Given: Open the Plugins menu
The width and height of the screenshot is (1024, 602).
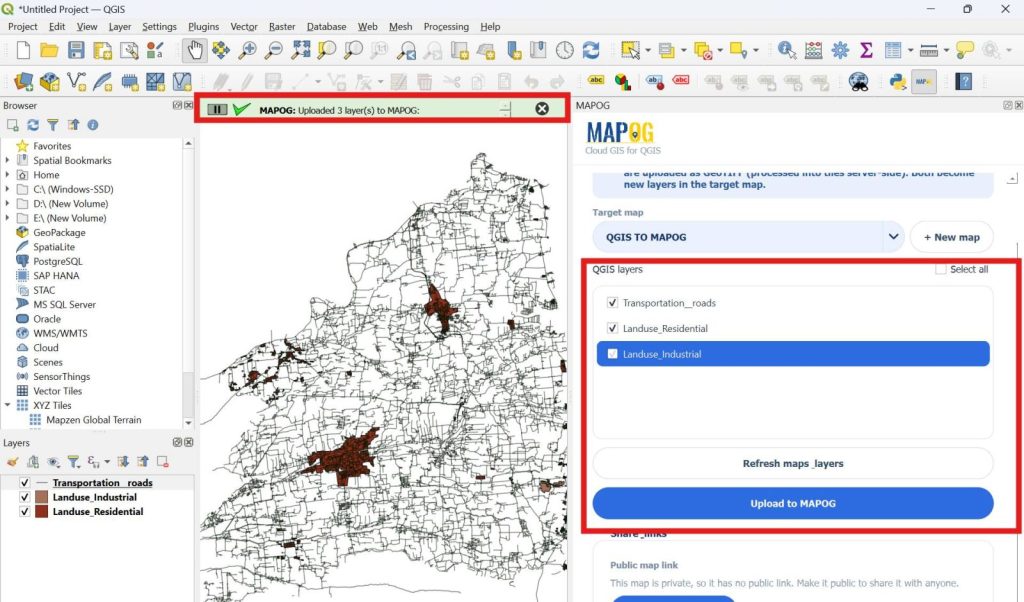Looking at the screenshot, I should (x=203, y=26).
